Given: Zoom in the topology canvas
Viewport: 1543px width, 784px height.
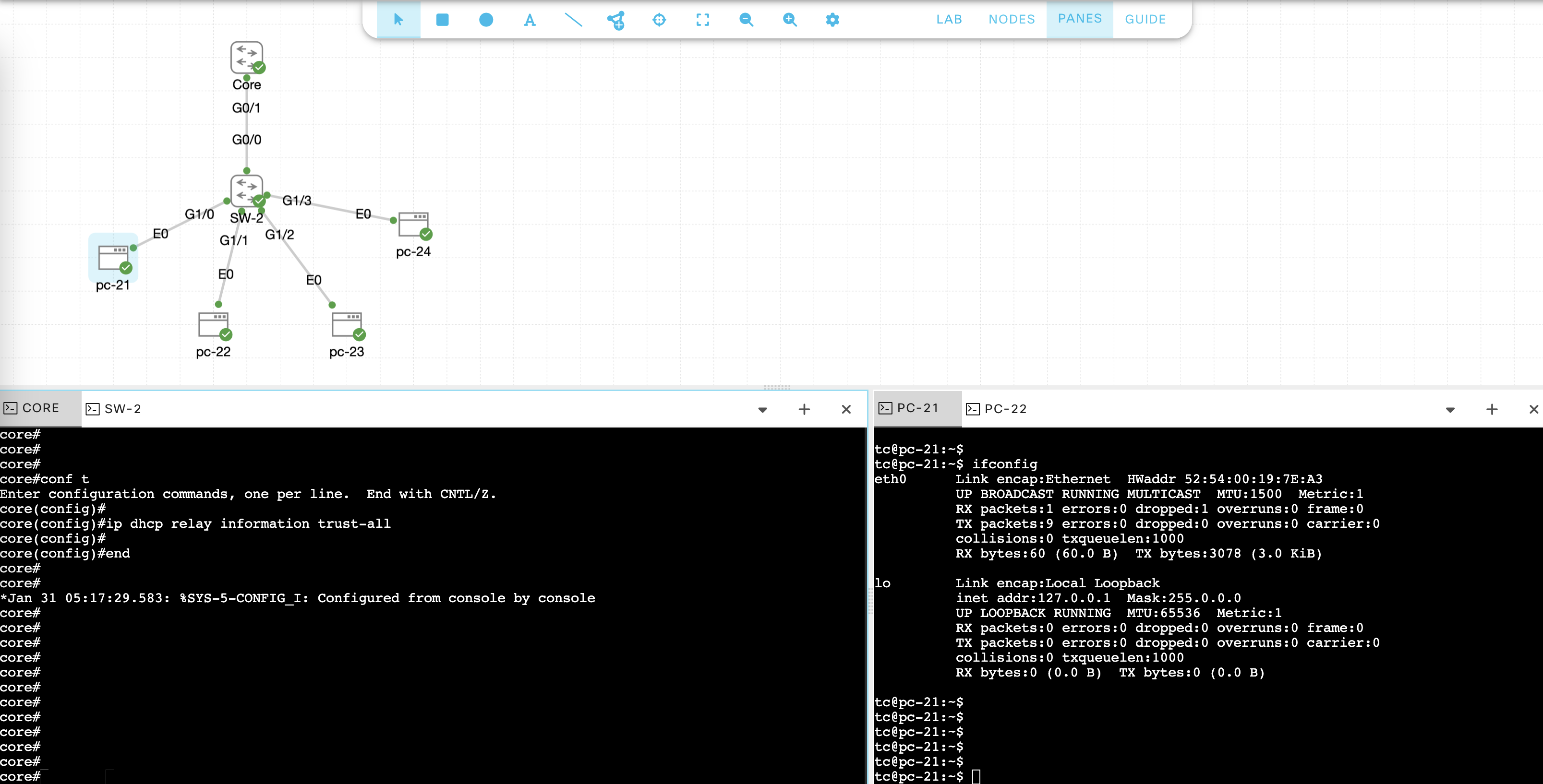Looking at the screenshot, I should tap(789, 20).
